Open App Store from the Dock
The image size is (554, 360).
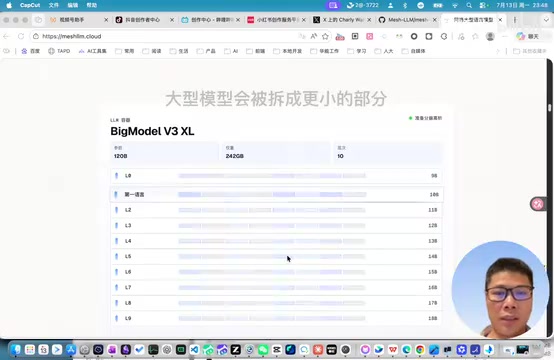pyautogui.click(x=71, y=350)
